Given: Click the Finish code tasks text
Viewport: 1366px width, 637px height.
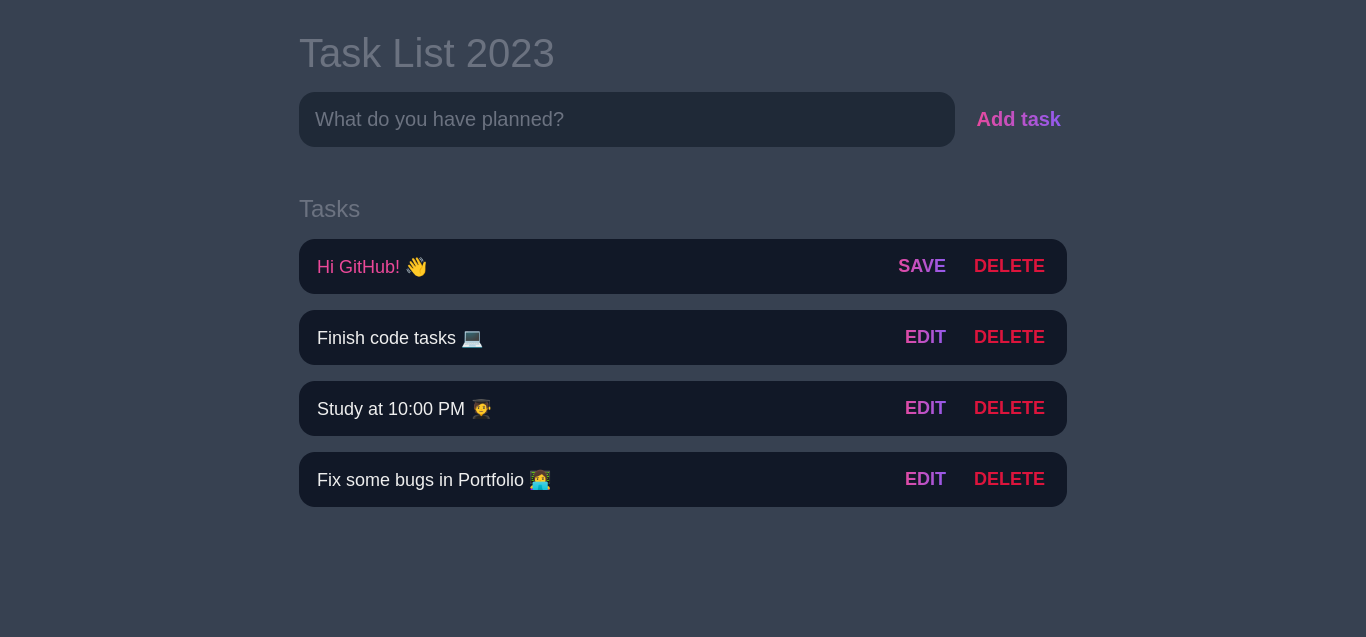Looking at the screenshot, I should coord(386,338).
